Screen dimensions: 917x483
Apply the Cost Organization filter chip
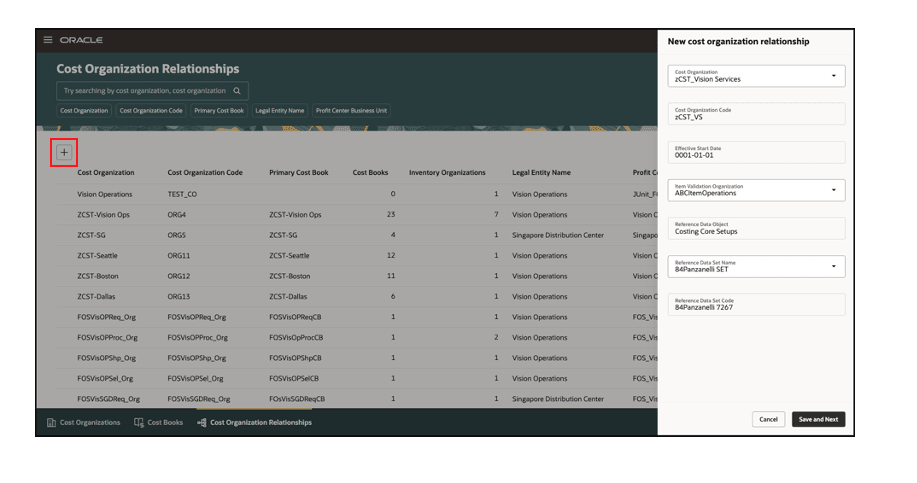(84, 111)
